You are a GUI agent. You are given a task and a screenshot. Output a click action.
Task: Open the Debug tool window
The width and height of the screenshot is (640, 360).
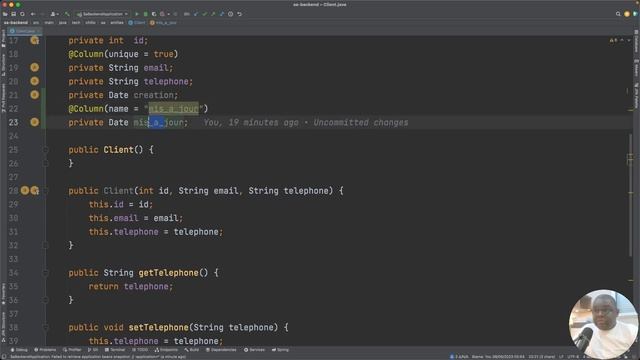pyautogui.click(x=19, y=350)
